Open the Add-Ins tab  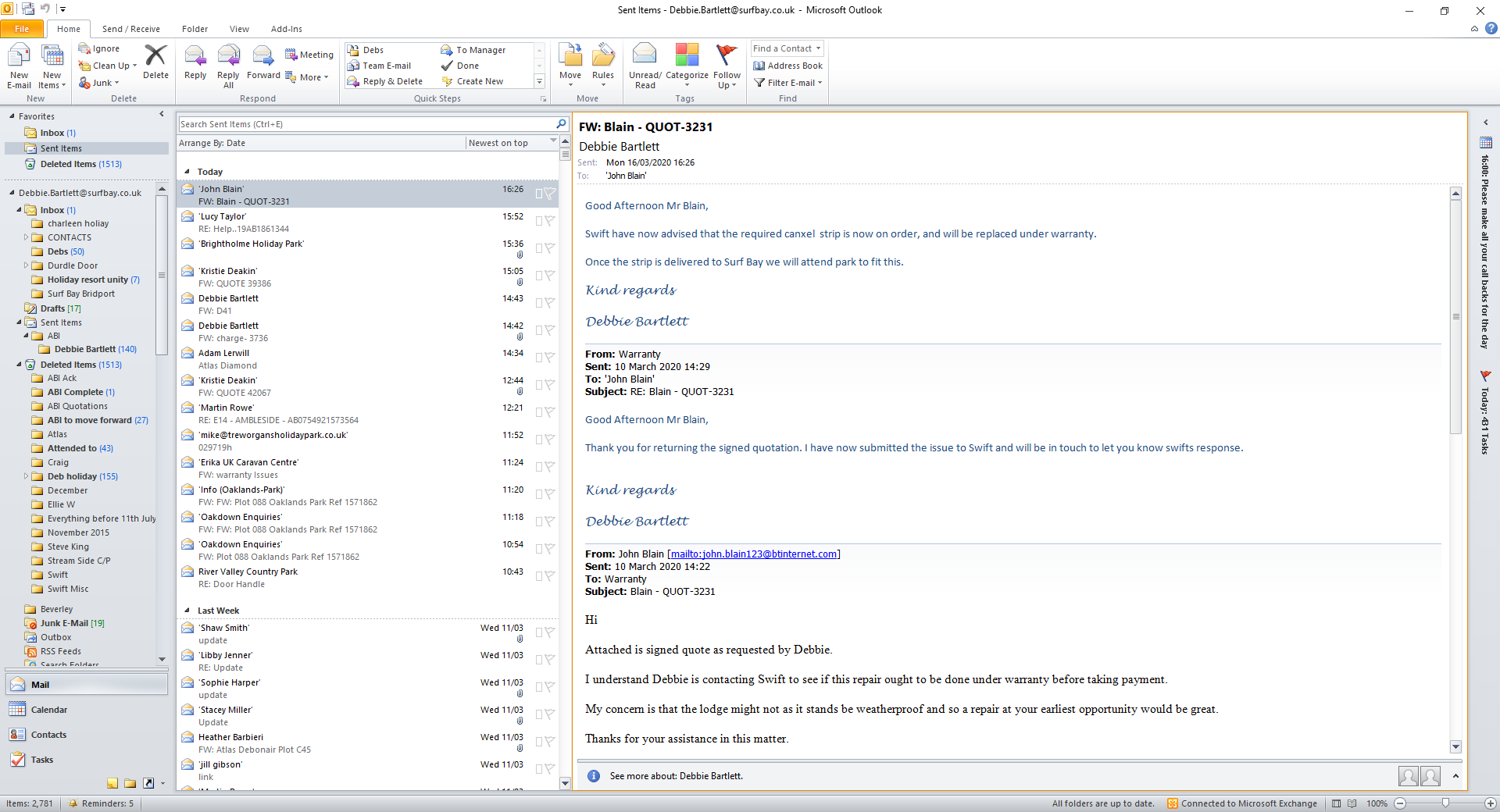[287, 29]
